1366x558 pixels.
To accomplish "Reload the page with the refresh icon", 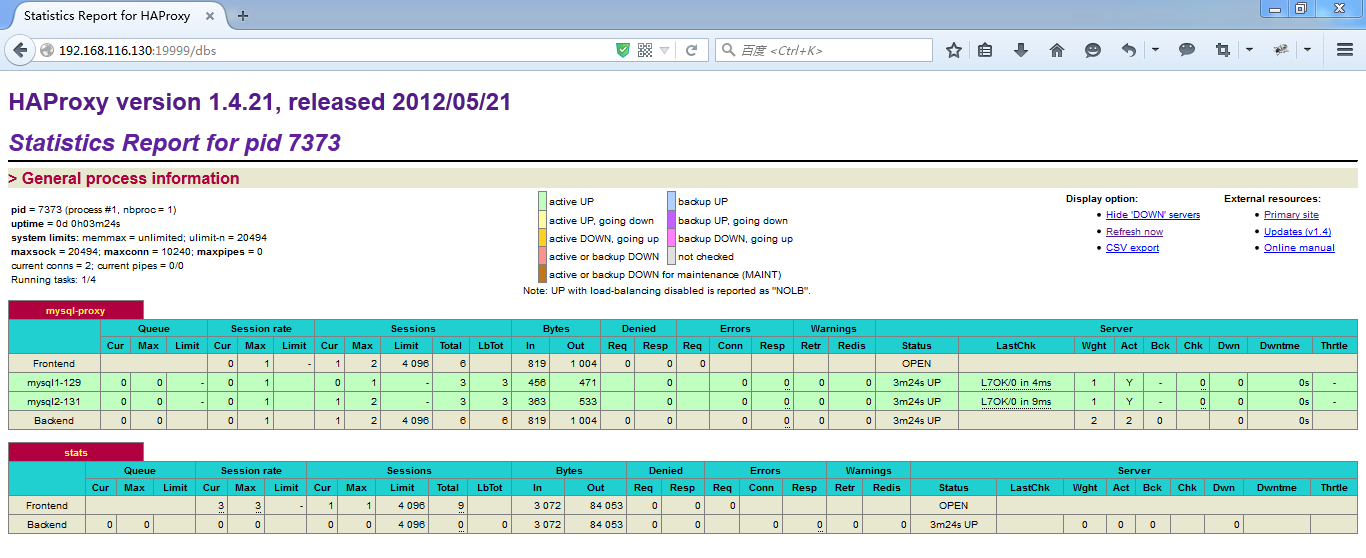I will 691,50.
